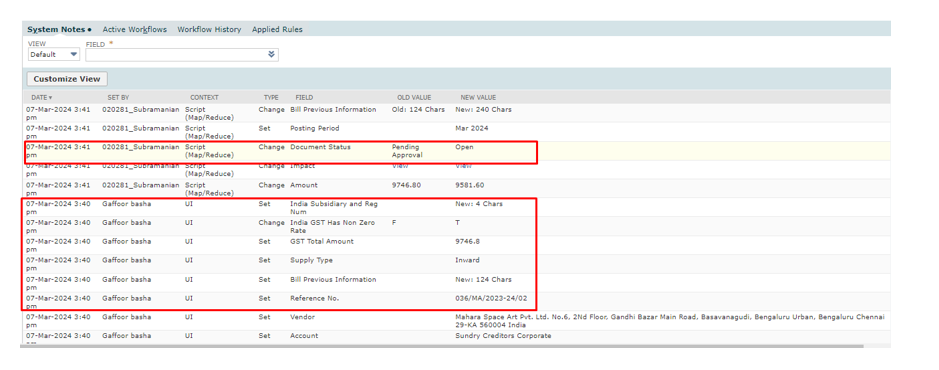The width and height of the screenshot is (939, 370).
Task: Open the Active Workflows tab
Action: (x=135, y=29)
